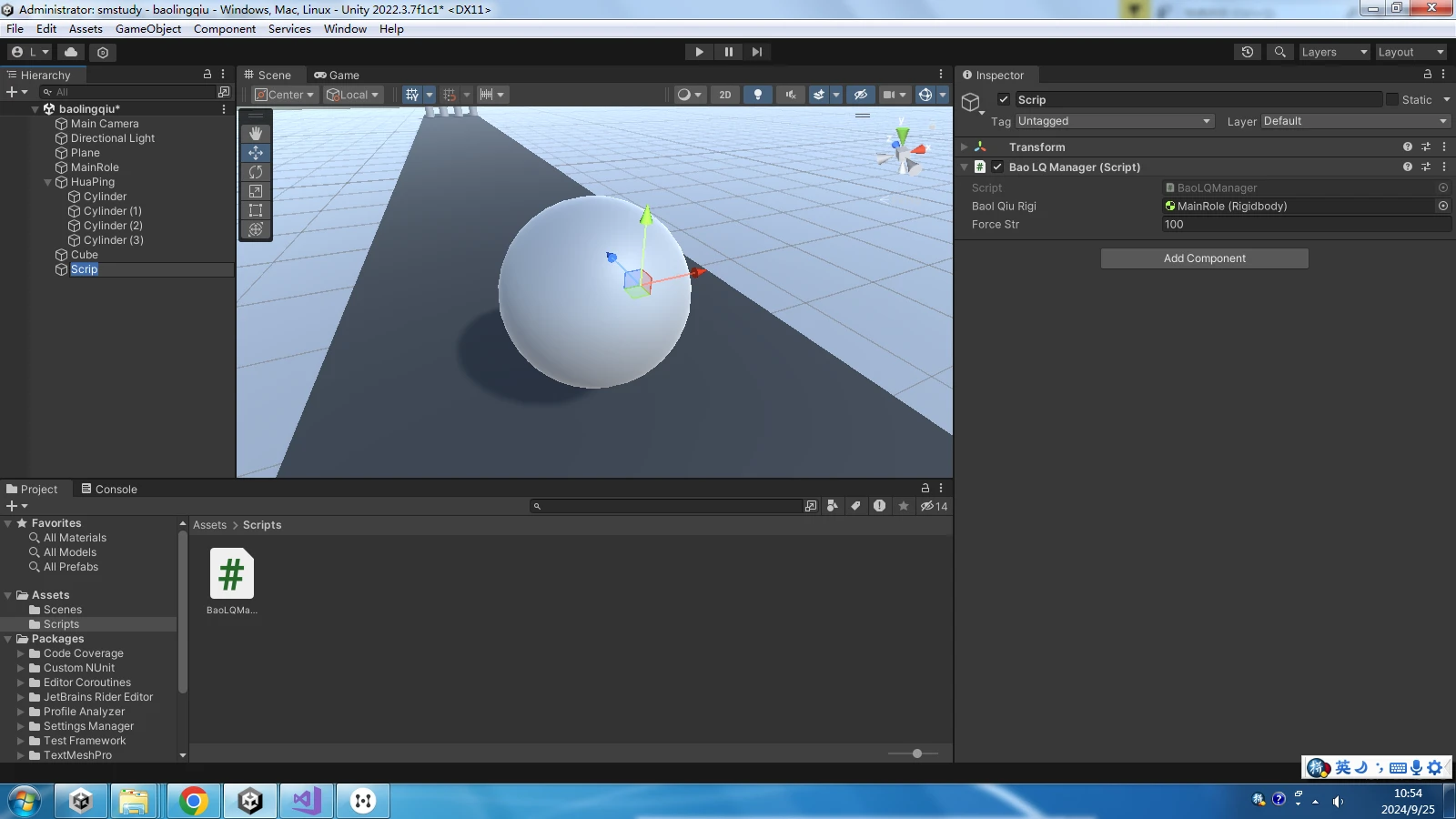Screen dimensions: 1456x819
Task: Lock the Hierarchy panel
Action: click(x=207, y=75)
